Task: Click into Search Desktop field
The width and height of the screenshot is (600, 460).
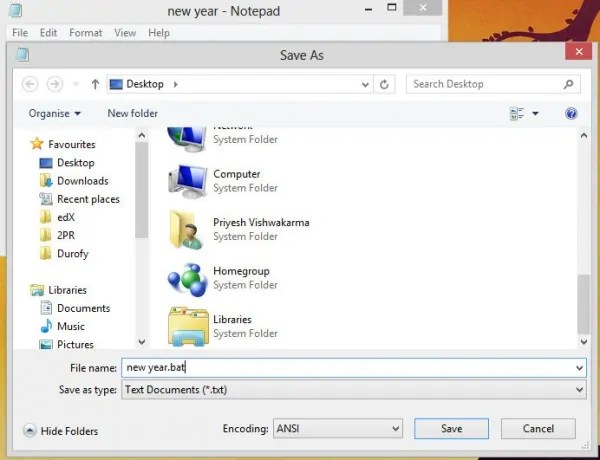Action: click(x=493, y=84)
